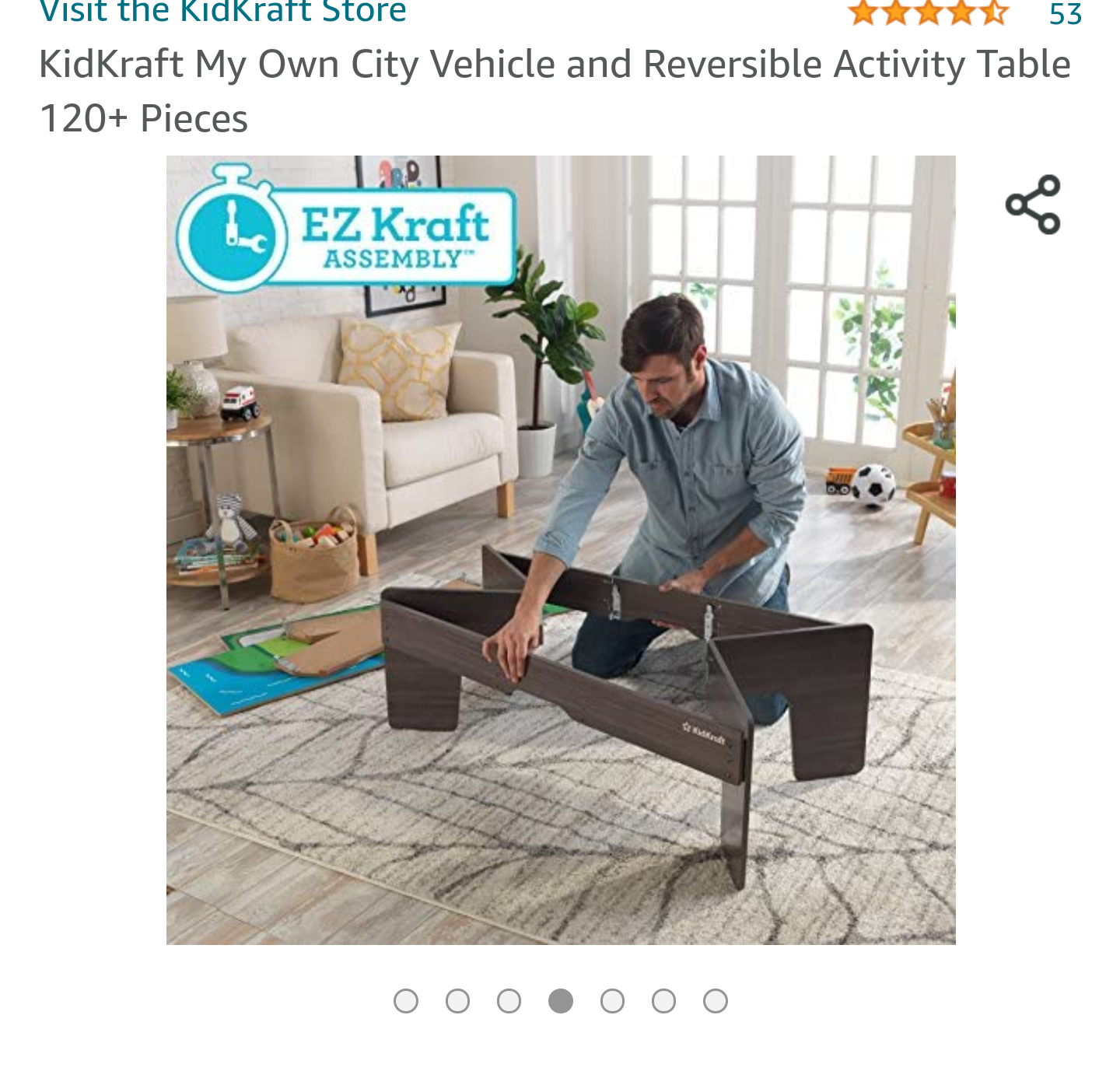Screen dimensions: 1120x1085
Task: Tap the half-filled last rating star
Action: (993, 12)
